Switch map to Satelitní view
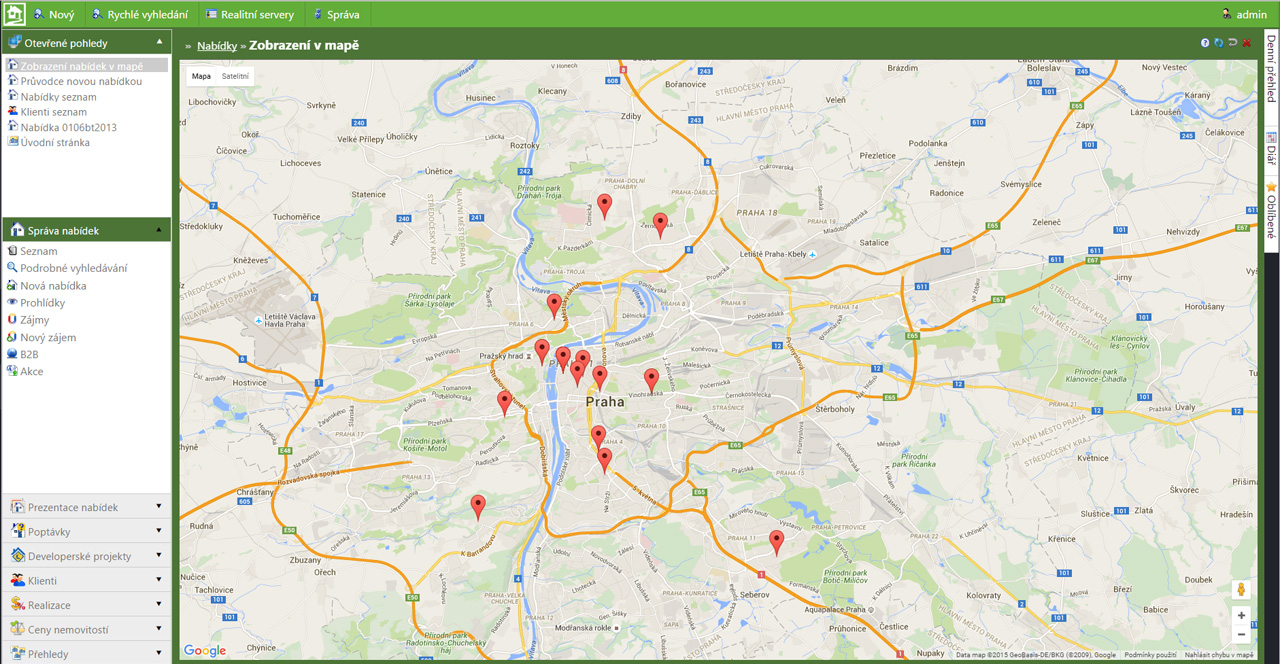This screenshot has height=664, width=1280. click(x=236, y=76)
